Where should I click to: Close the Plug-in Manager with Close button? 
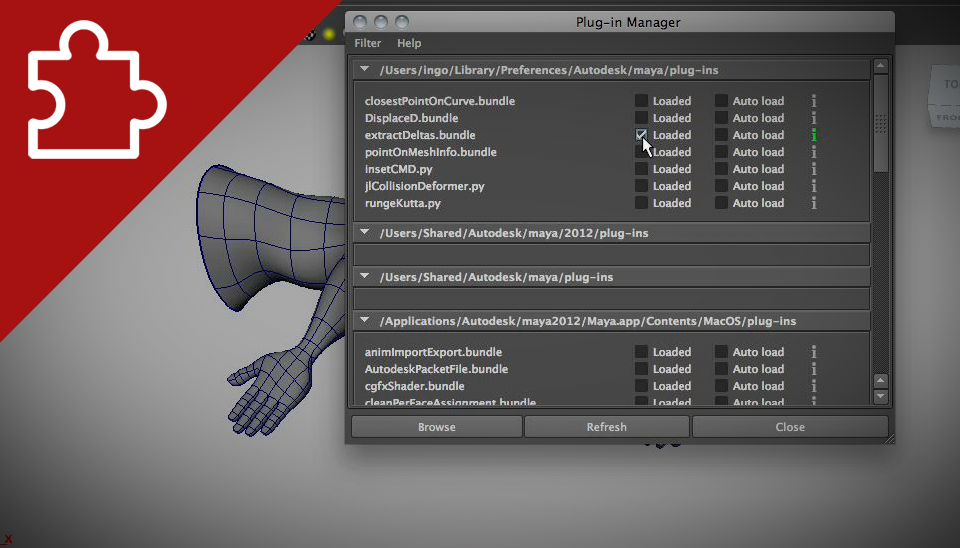click(x=790, y=427)
